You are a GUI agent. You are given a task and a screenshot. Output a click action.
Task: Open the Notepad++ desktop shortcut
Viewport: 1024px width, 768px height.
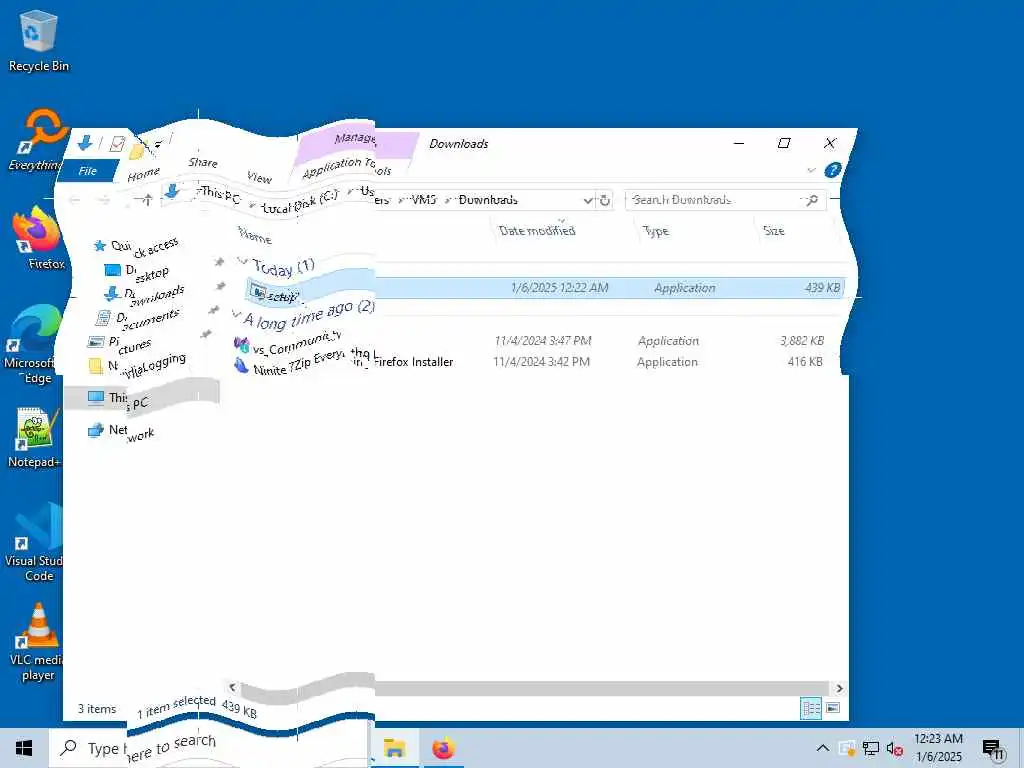(x=33, y=437)
